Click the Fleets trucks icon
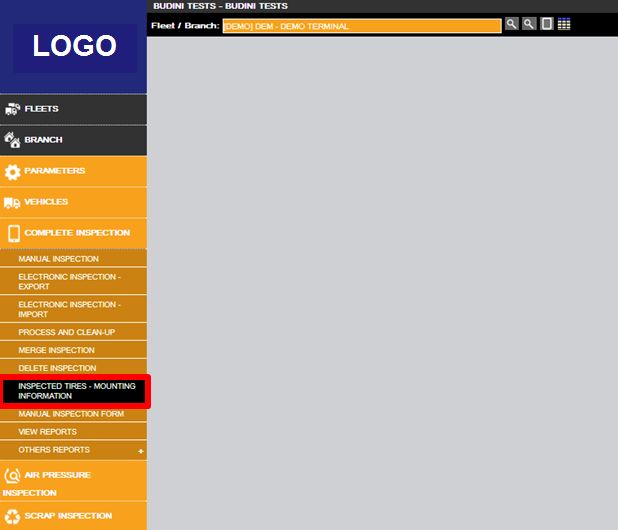The image size is (618, 530). pyautogui.click(x=12, y=109)
